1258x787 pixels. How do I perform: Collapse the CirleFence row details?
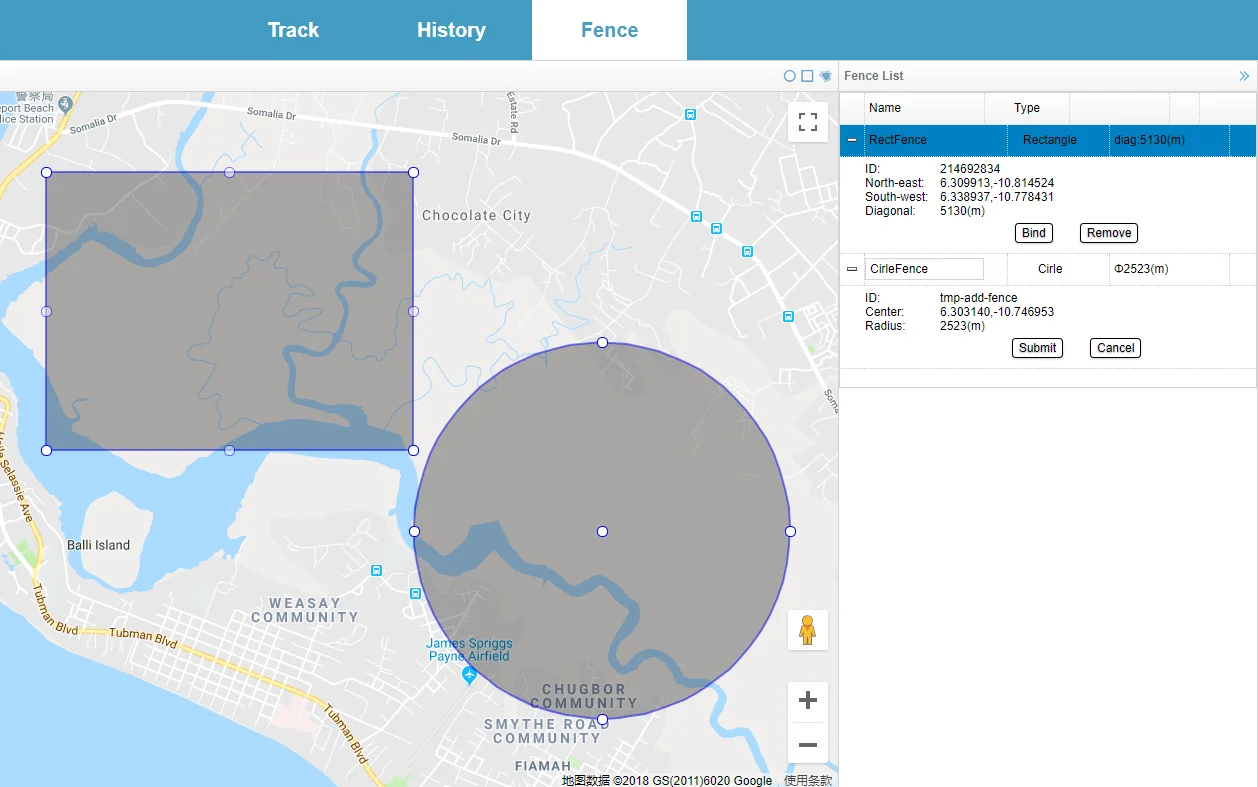[x=852, y=269]
